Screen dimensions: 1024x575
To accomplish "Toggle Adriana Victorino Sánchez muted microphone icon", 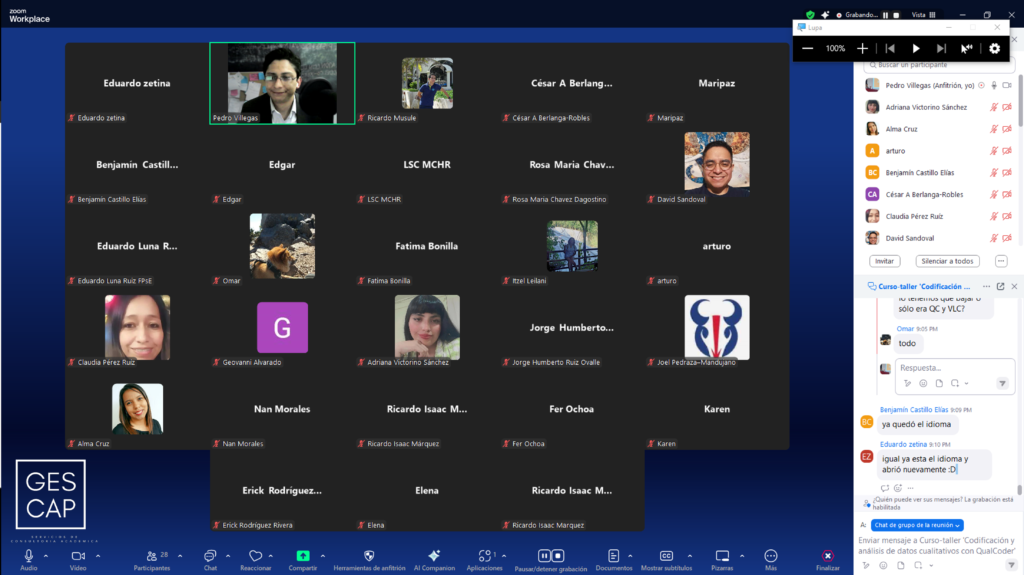I will [x=993, y=107].
